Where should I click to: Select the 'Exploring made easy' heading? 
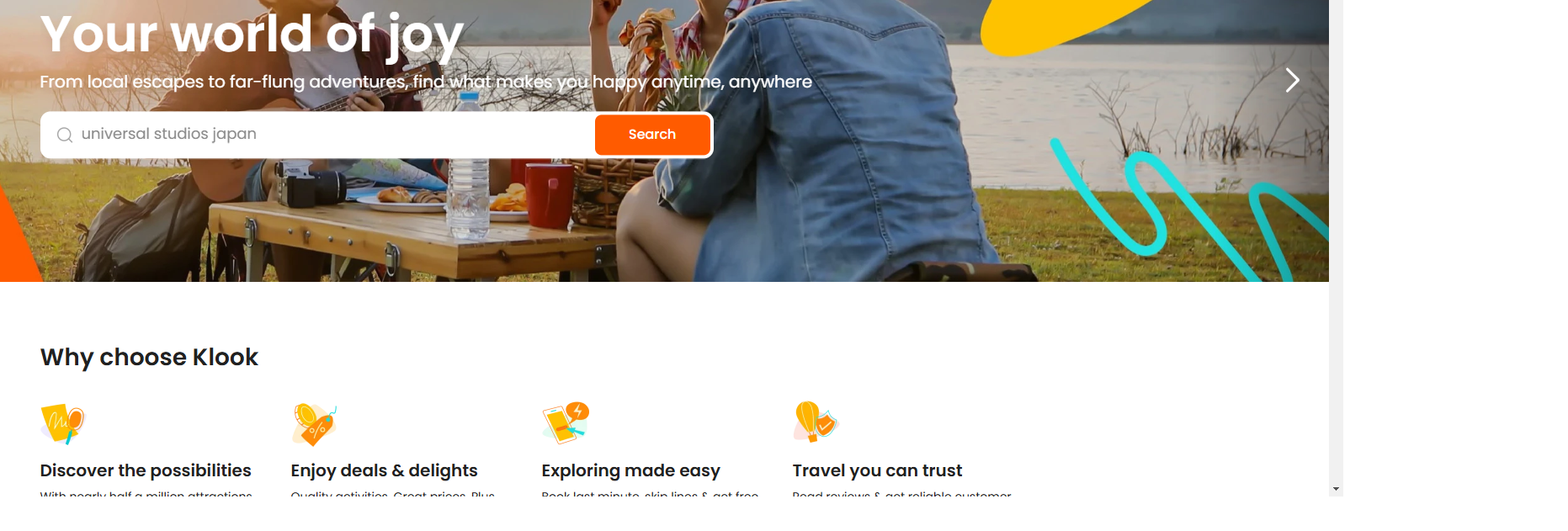(x=630, y=470)
